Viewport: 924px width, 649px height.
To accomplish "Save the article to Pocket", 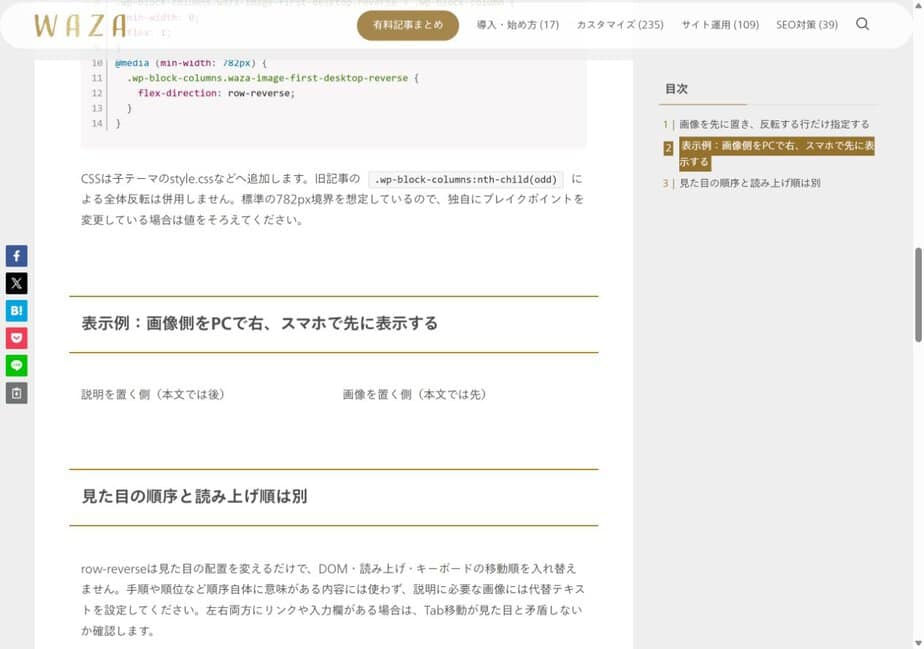I will [x=16, y=338].
